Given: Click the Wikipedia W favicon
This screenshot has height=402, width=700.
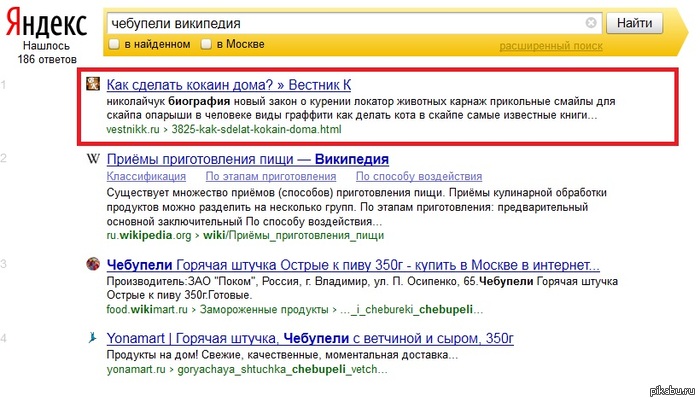Looking at the screenshot, I should [x=92, y=160].
